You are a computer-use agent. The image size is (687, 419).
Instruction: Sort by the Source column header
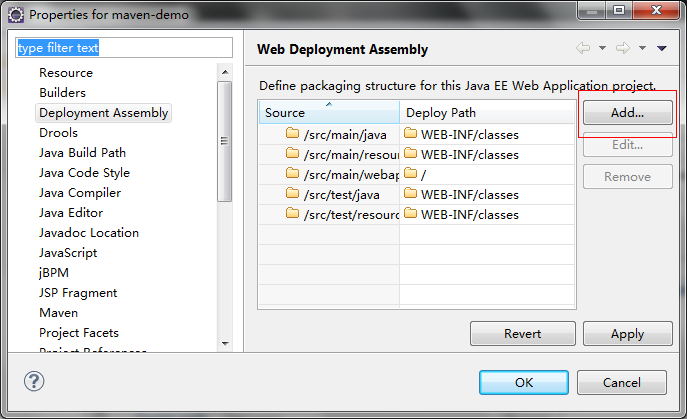coord(329,112)
